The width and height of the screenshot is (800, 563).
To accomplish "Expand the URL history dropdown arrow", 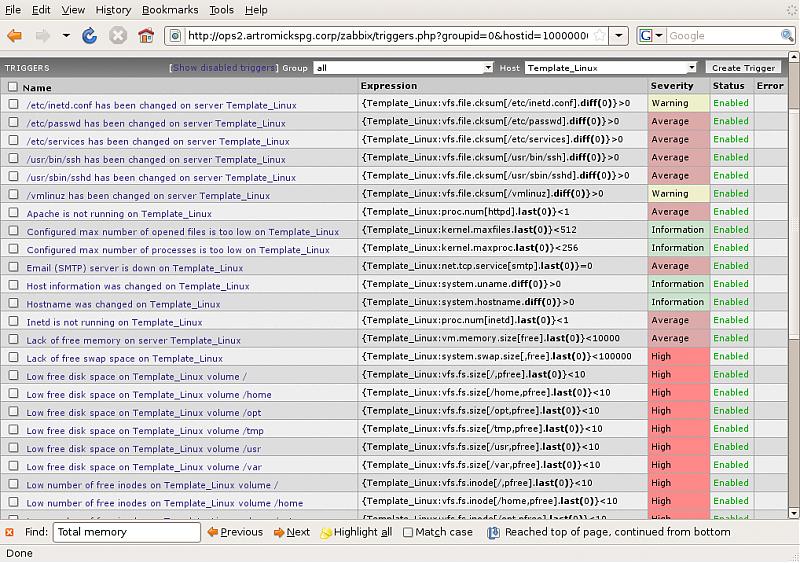I will point(618,36).
